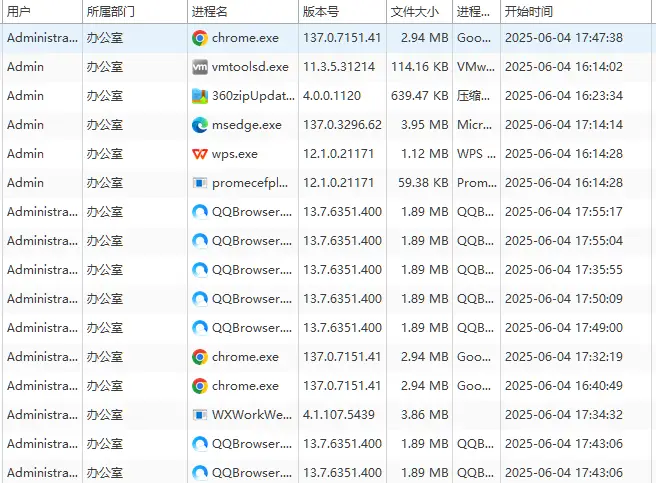Click the QQBrowser icon in the 17:50:09 row
Viewport: 656px width, 483px height.
200,299
